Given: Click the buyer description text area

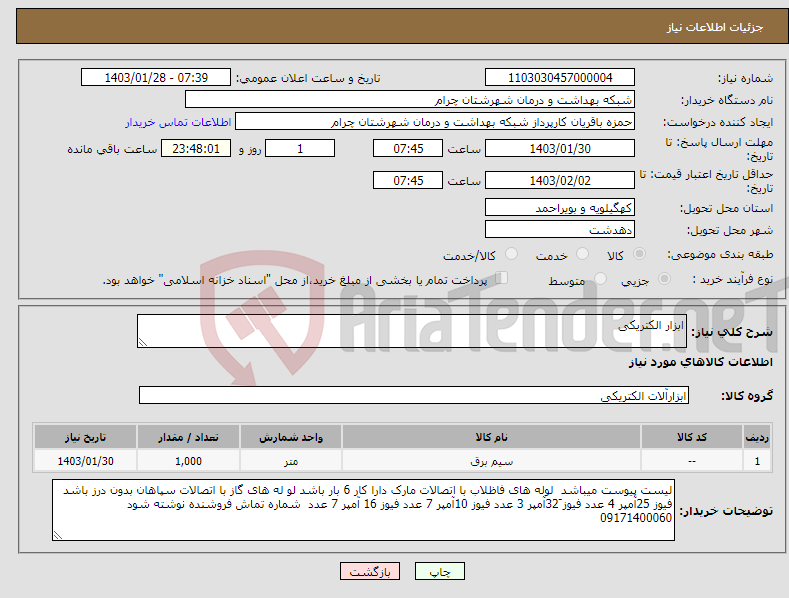Looking at the screenshot, I should click(x=363, y=510).
